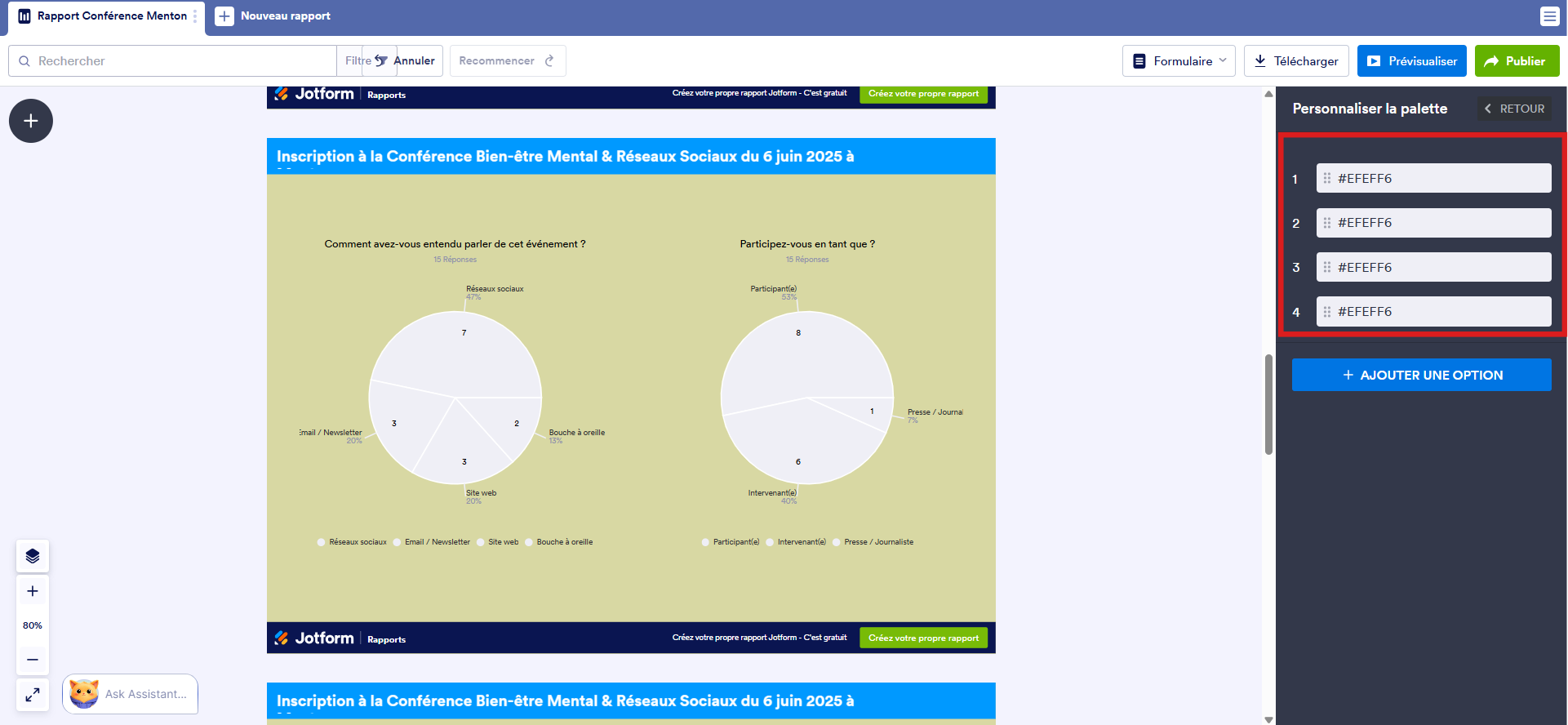The width and height of the screenshot is (1568, 725).
Task: Click the redo arrow icon next to Recommencer
Action: 549,61
